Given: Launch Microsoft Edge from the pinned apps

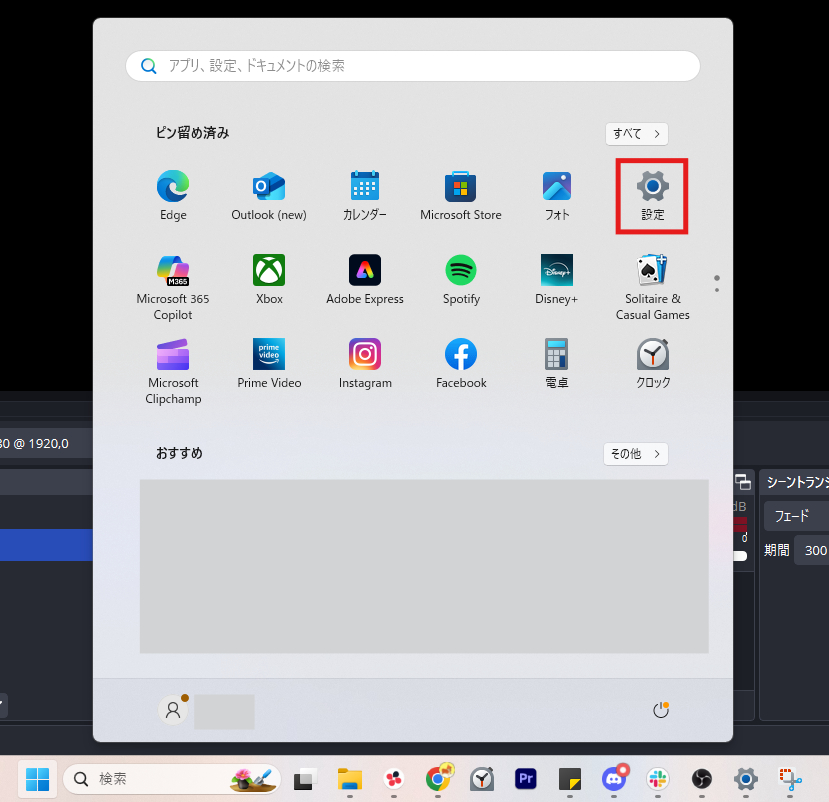Looking at the screenshot, I should click(x=172, y=185).
